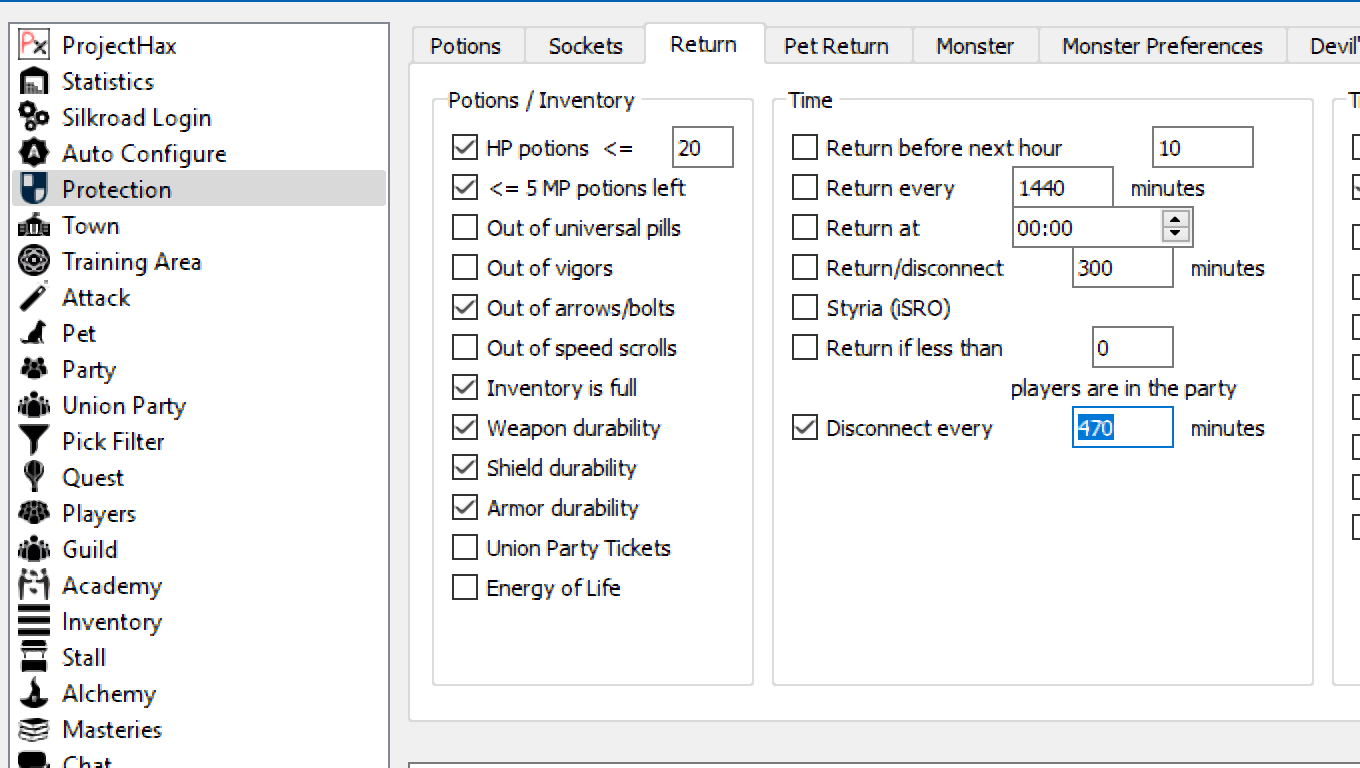
Task: Open the Monster Preferences tab
Action: click(x=1162, y=46)
